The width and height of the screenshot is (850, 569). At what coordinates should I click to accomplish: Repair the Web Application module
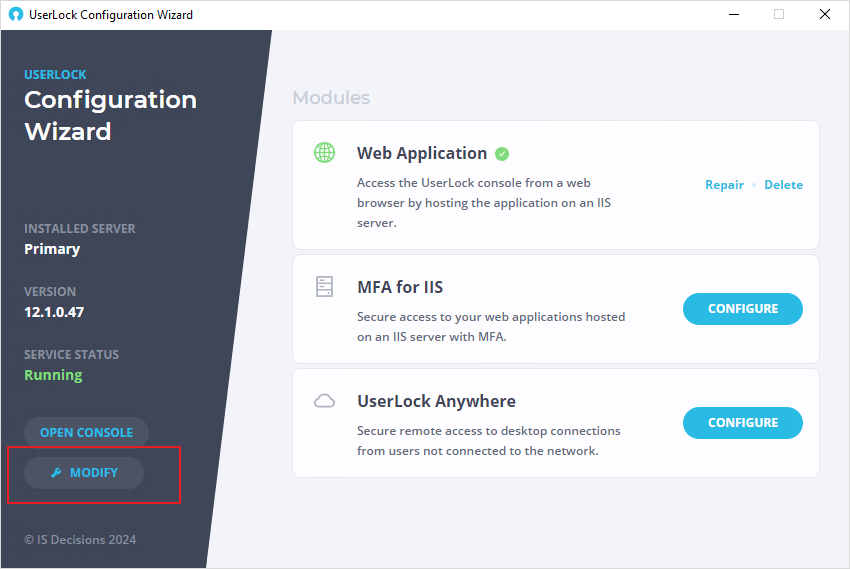pyautogui.click(x=724, y=185)
